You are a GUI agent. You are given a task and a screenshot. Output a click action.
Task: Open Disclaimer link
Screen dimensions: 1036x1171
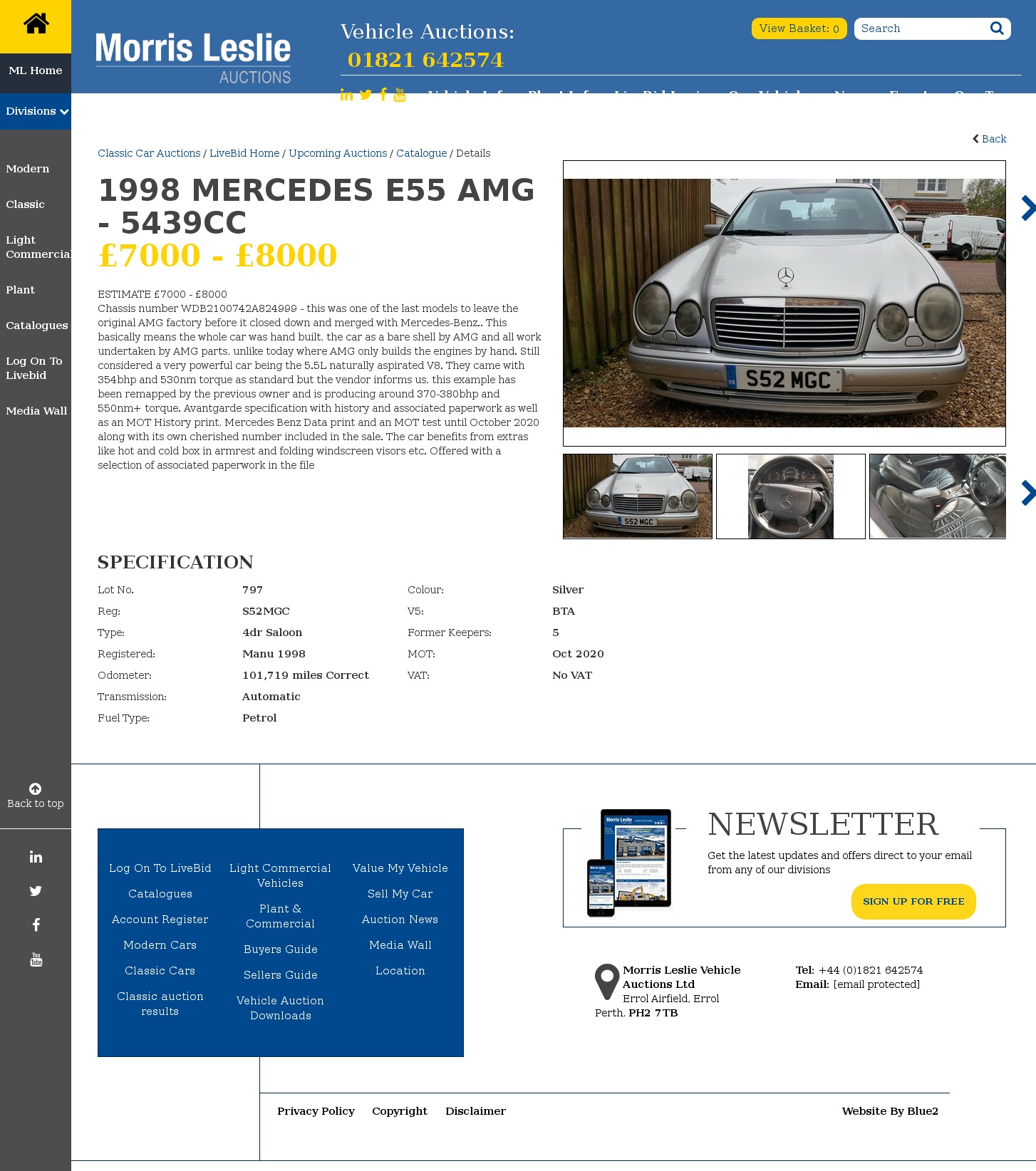tap(476, 1111)
